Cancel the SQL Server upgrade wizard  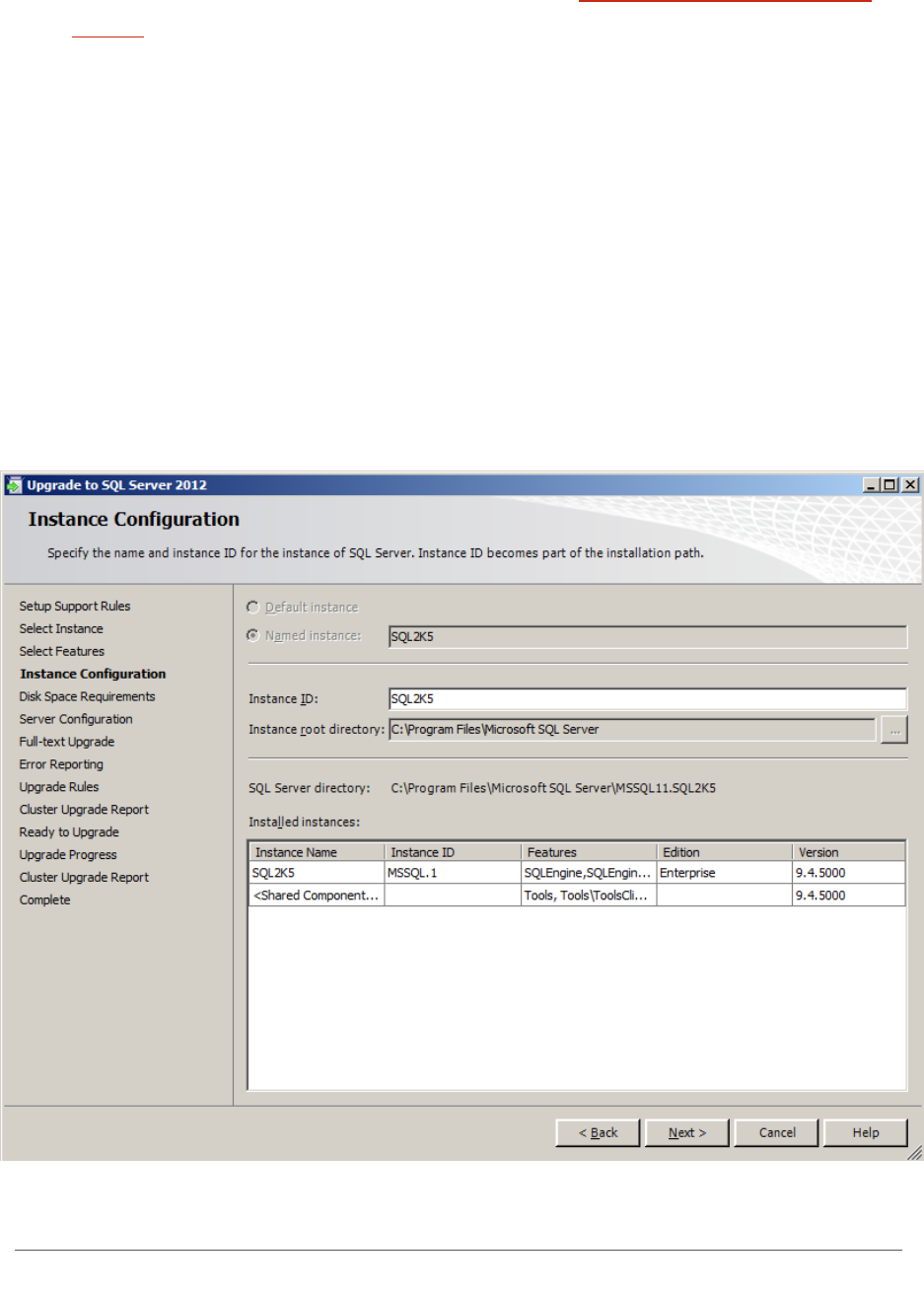click(x=777, y=1132)
